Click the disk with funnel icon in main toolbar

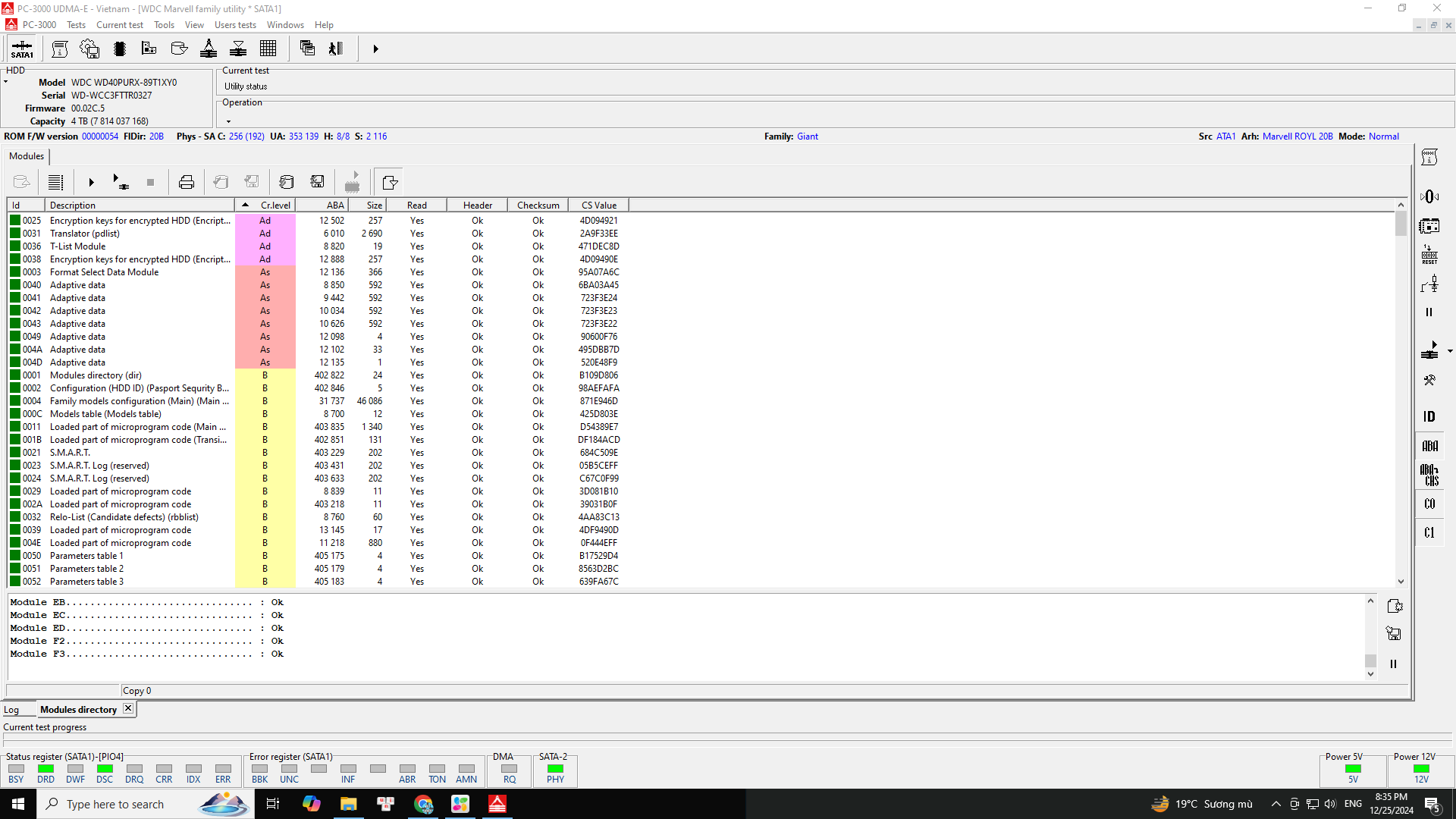click(x=179, y=49)
